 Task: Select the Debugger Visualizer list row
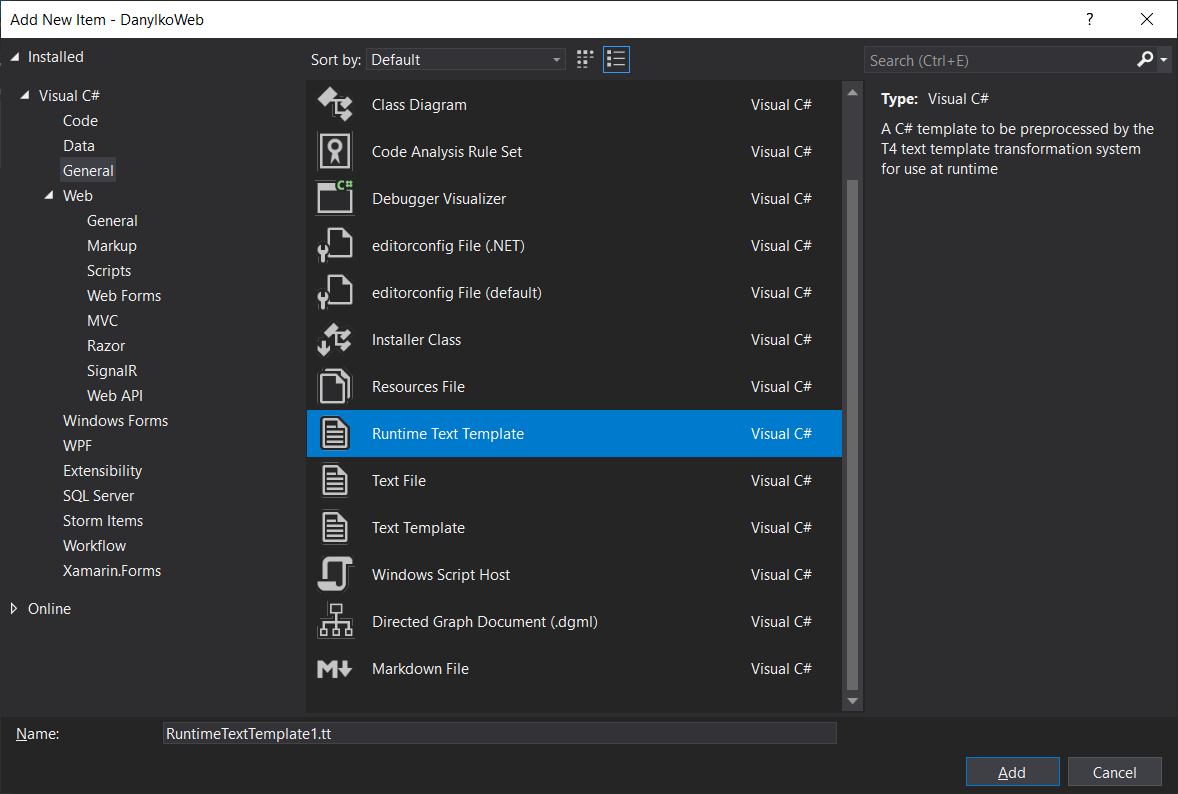click(575, 198)
